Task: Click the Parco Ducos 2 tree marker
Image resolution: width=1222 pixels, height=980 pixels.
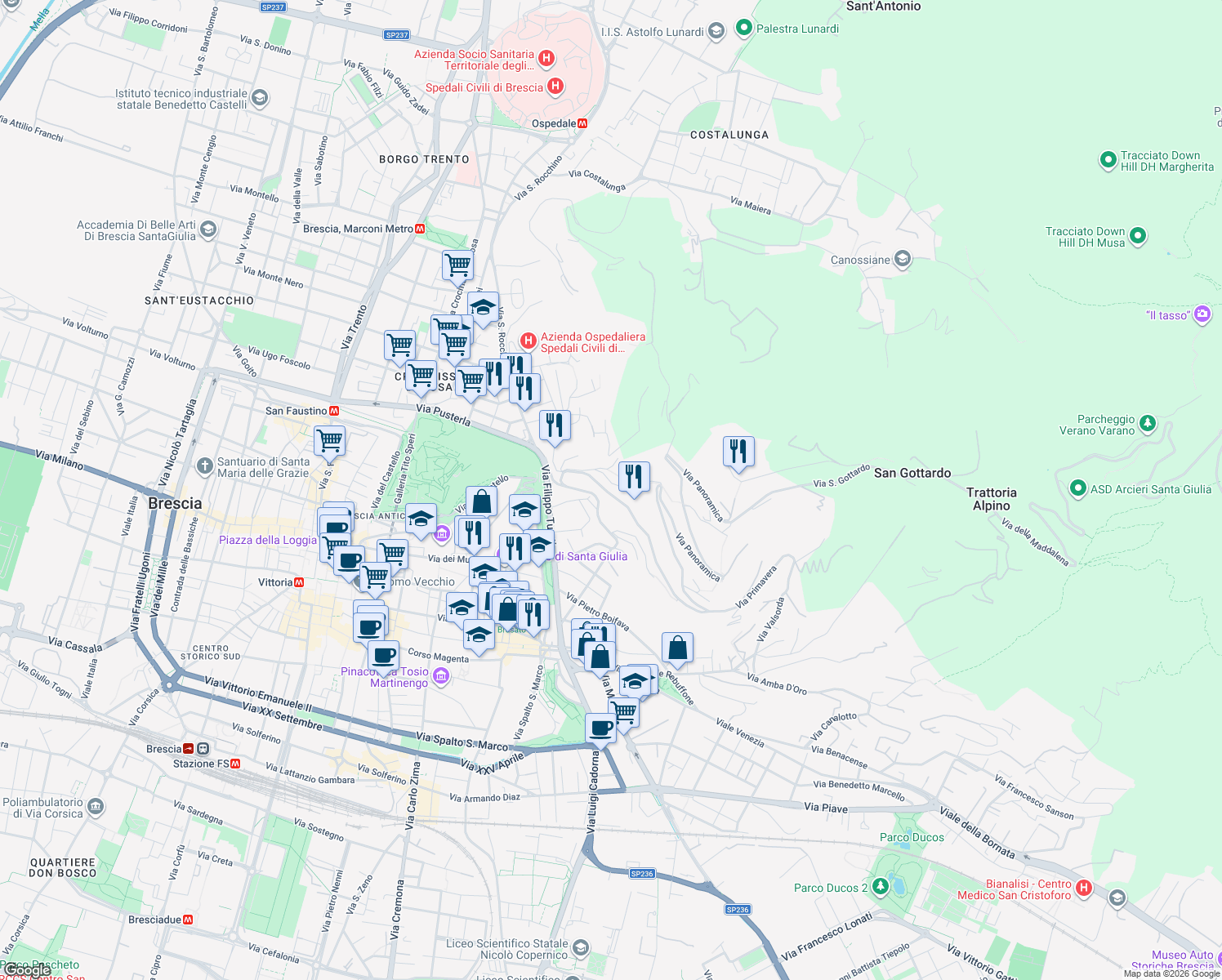Action: click(880, 884)
